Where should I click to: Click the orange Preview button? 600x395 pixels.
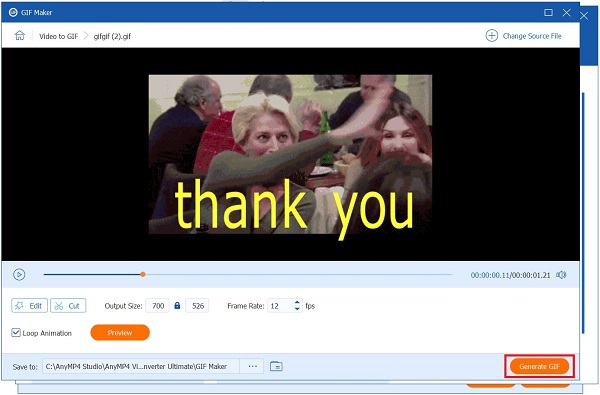click(120, 333)
